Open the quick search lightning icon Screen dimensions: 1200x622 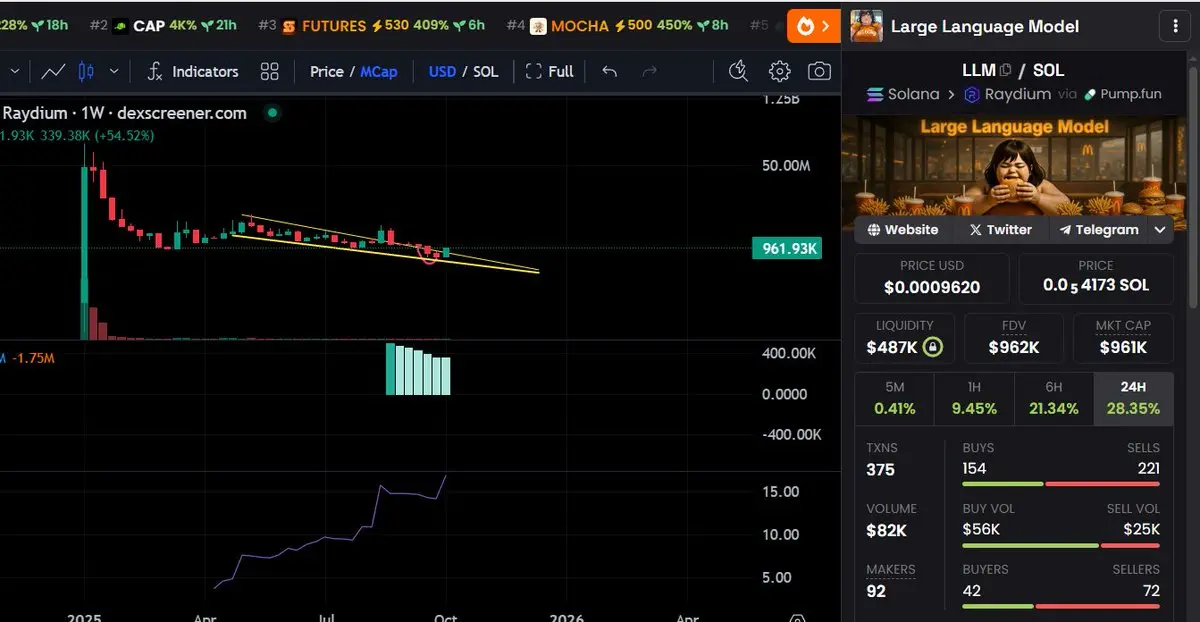[x=738, y=71]
